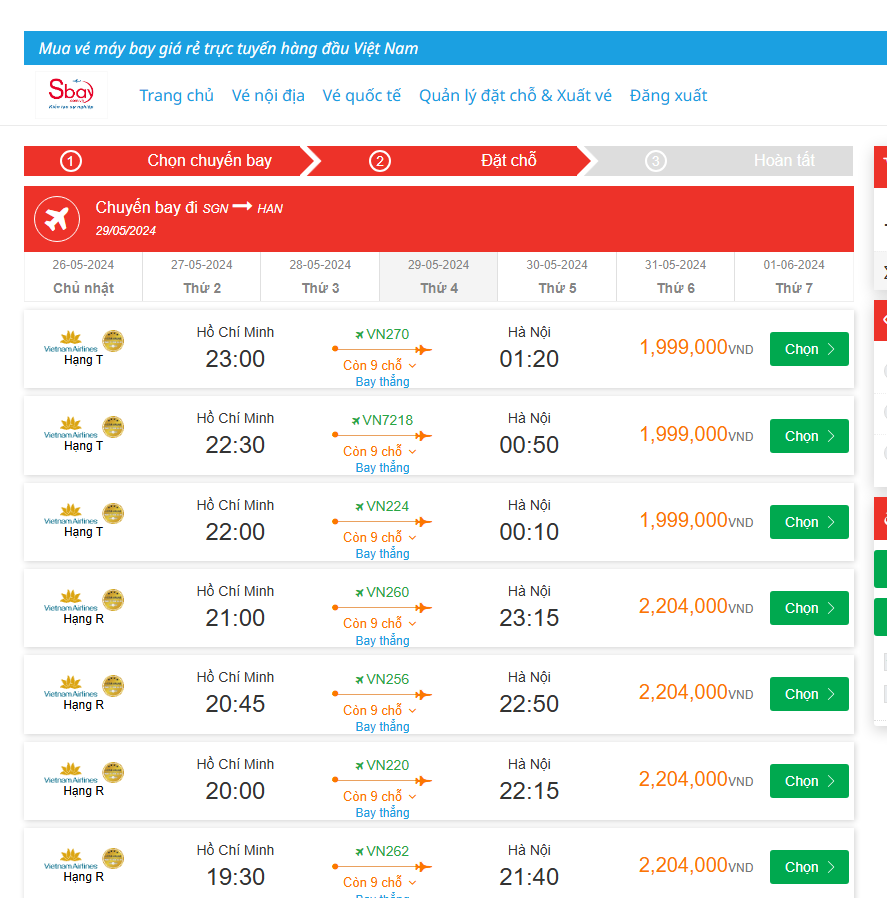Open 'Còn 9 chỗ' dropdown for flight VN220
887x898 pixels.
click(380, 797)
